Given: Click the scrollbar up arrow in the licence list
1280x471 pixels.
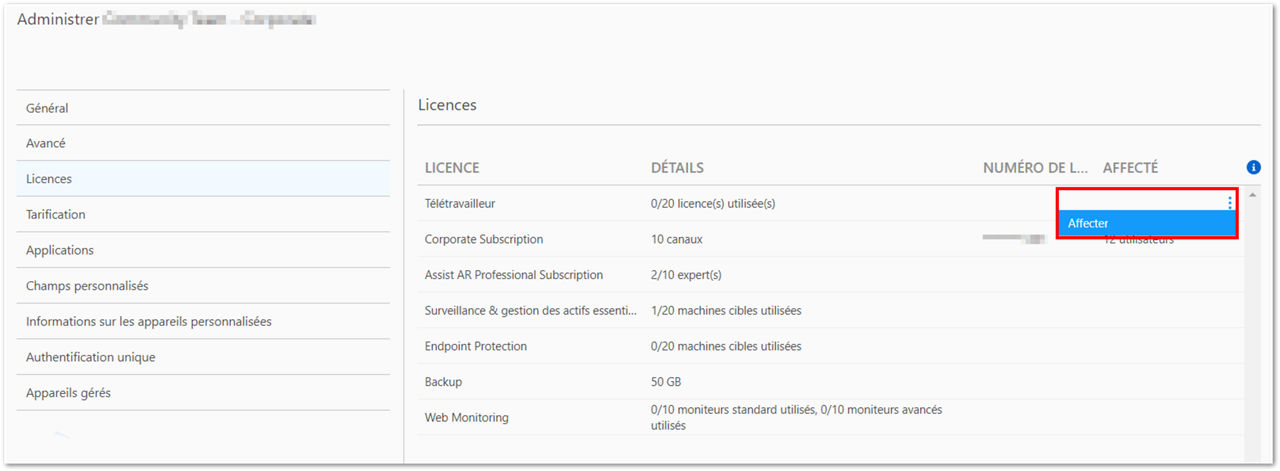Looking at the screenshot, I should click(x=1253, y=194).
